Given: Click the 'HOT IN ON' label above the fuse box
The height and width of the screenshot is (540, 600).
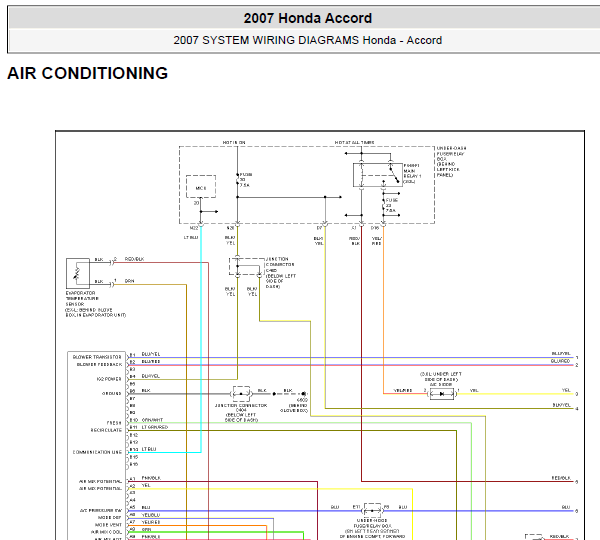Looking at the screenshot, I should (x=234, y=142).
